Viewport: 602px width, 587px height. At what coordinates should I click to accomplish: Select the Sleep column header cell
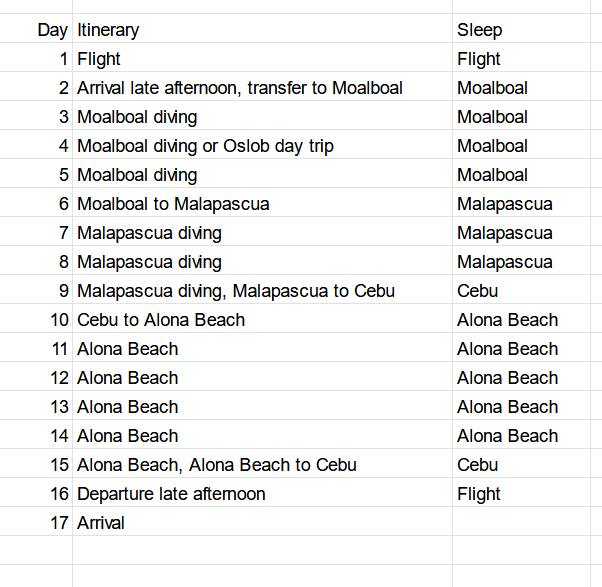point(480,30)
